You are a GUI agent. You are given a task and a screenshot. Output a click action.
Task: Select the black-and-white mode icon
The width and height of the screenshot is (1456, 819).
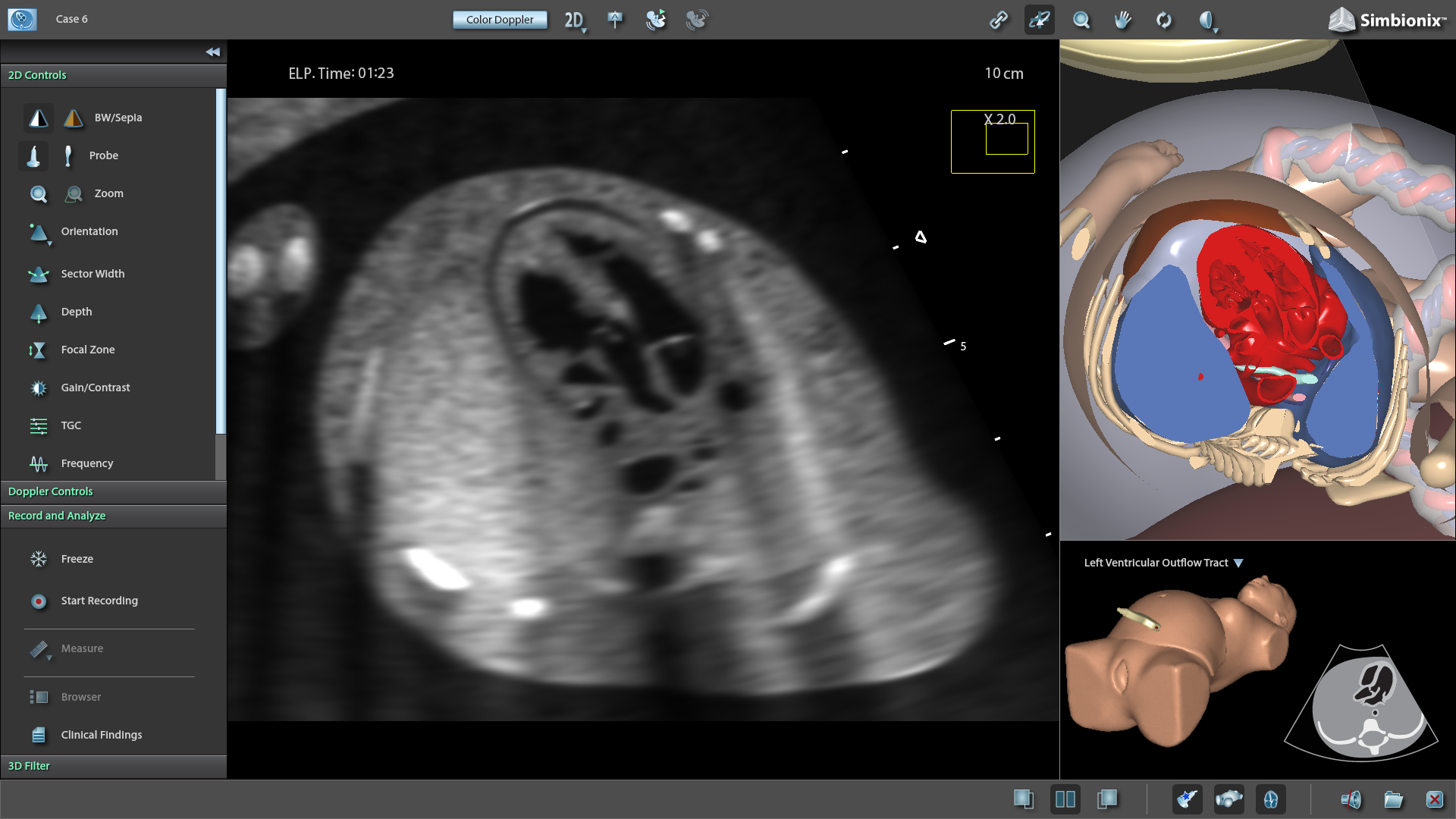click(38, 118)
